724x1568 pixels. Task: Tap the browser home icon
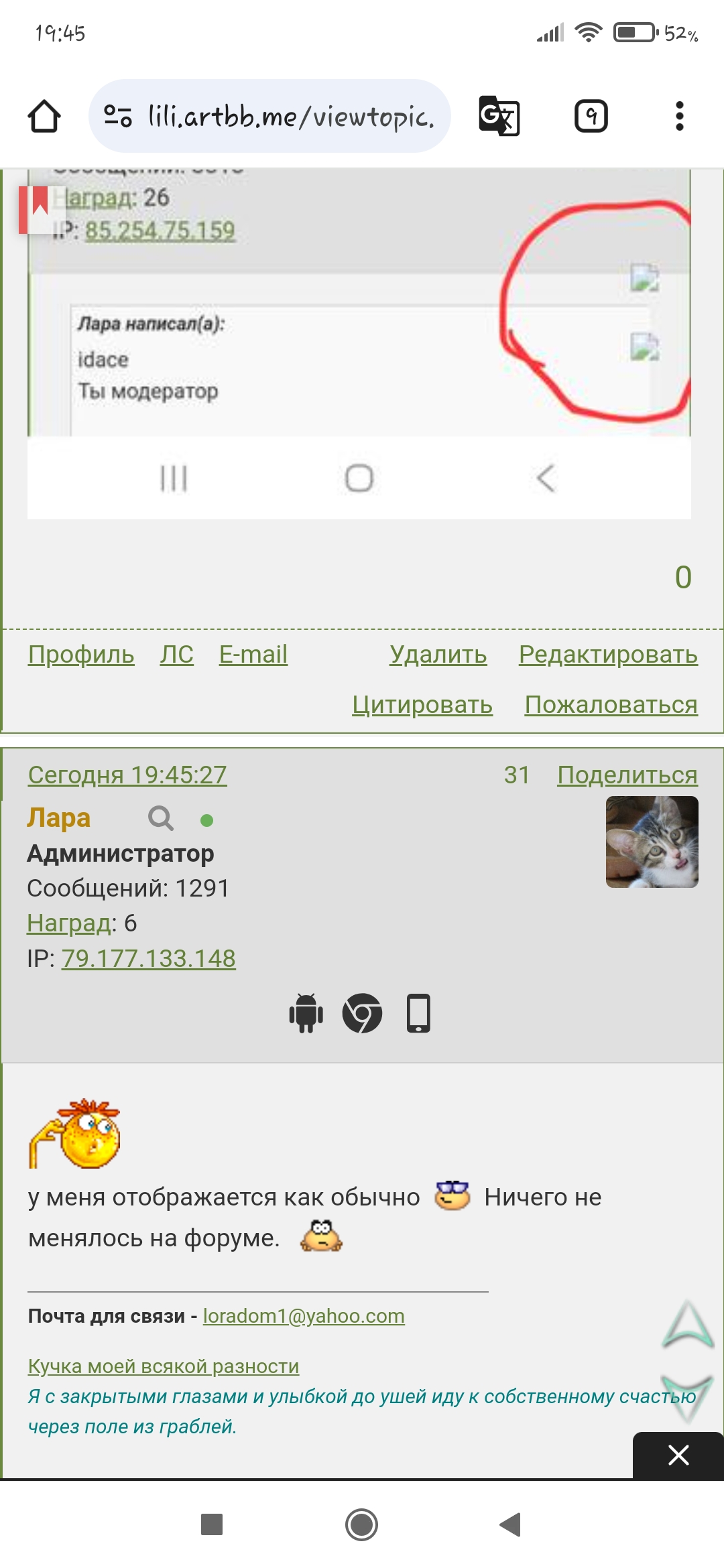(44, 116)
